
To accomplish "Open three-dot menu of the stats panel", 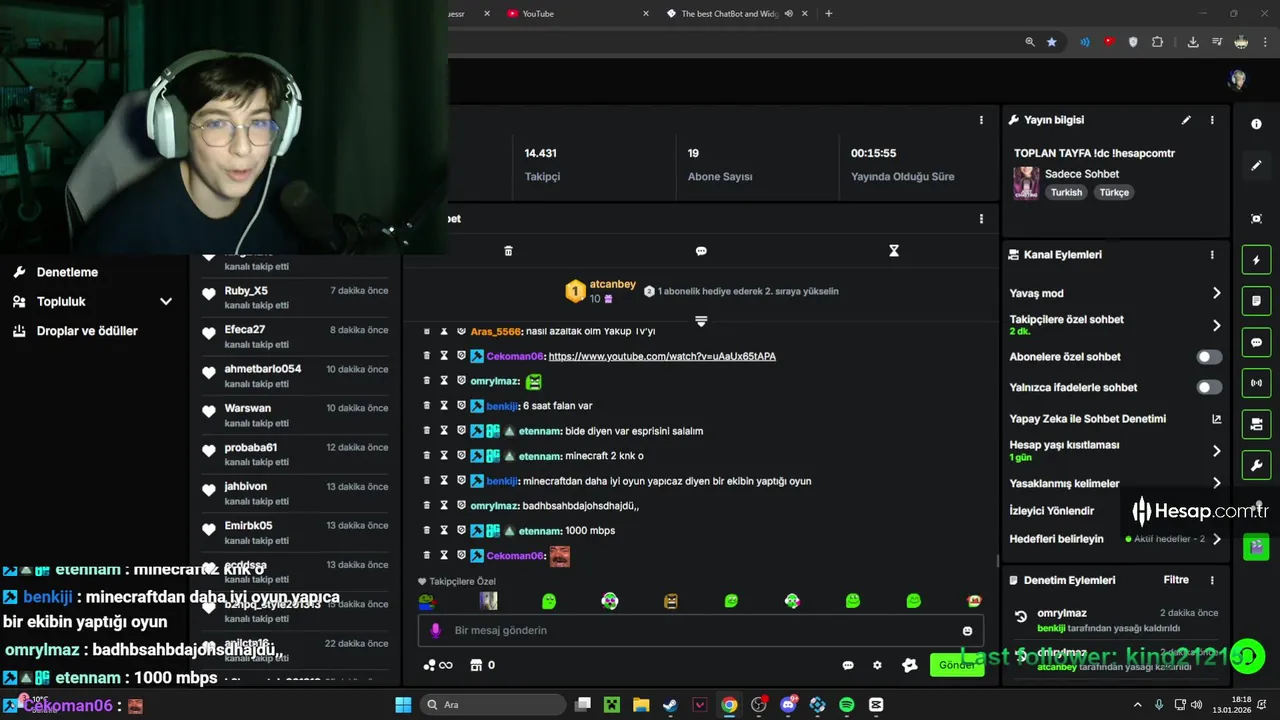I will tap(981, 120).
